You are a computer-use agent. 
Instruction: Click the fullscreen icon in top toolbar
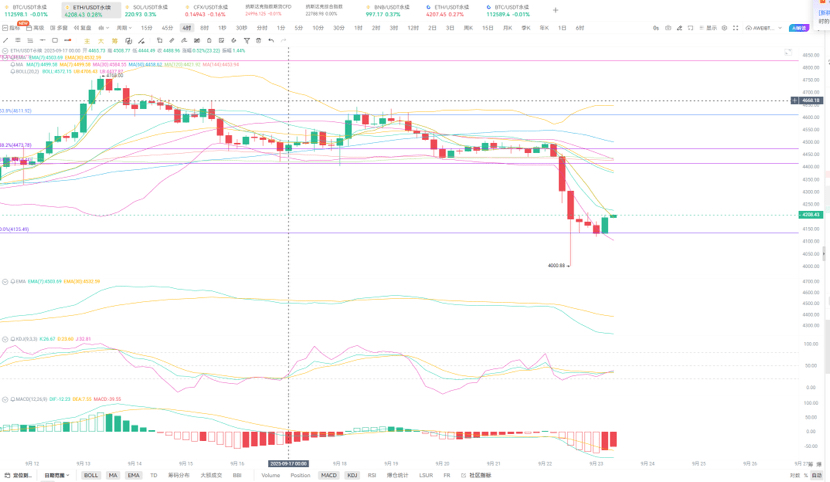(736, 28)
